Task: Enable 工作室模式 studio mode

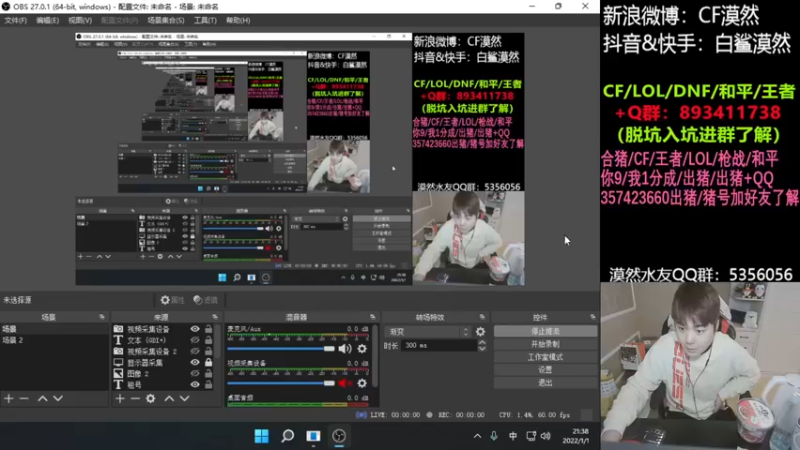Action: coord(545,357)
